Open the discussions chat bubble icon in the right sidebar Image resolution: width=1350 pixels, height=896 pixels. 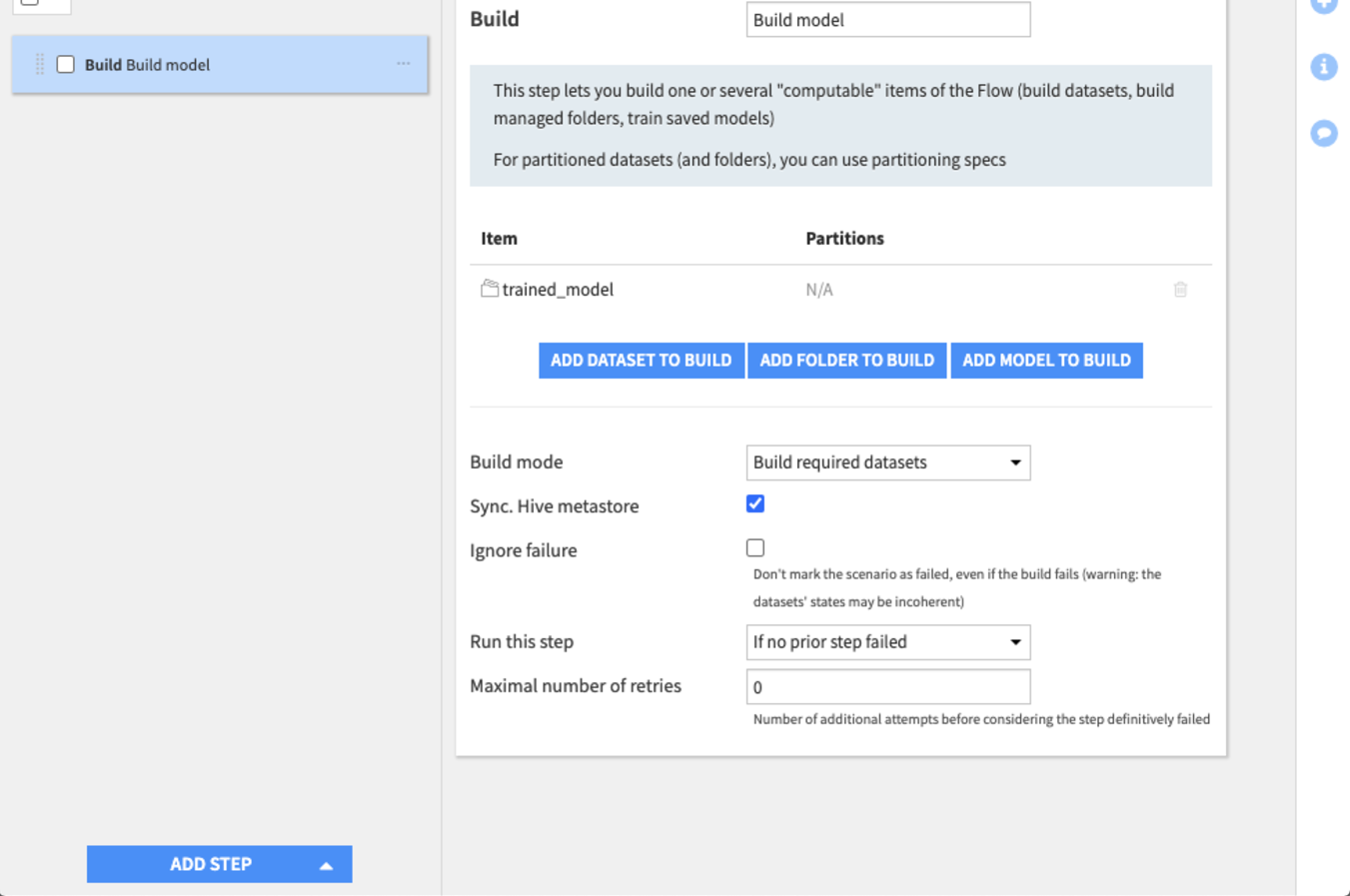[x=1324, y=133]
